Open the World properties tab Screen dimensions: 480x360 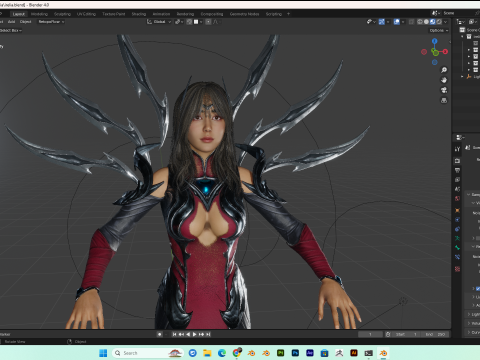pyautogui.click(x=457, y=198)
